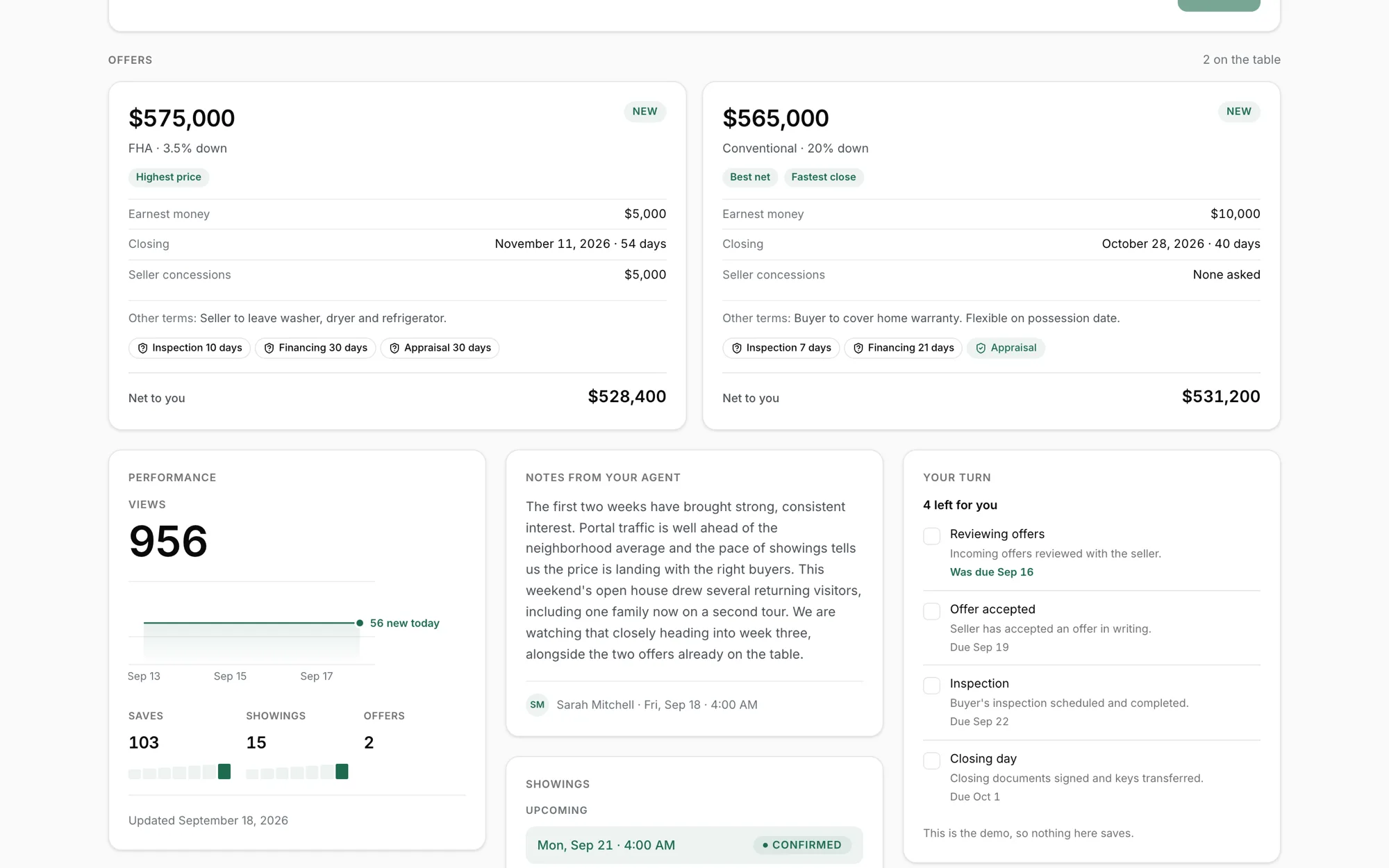Click the 'Was due Sep 16' text
The image size is (1389, 868).
coord(992,572)
